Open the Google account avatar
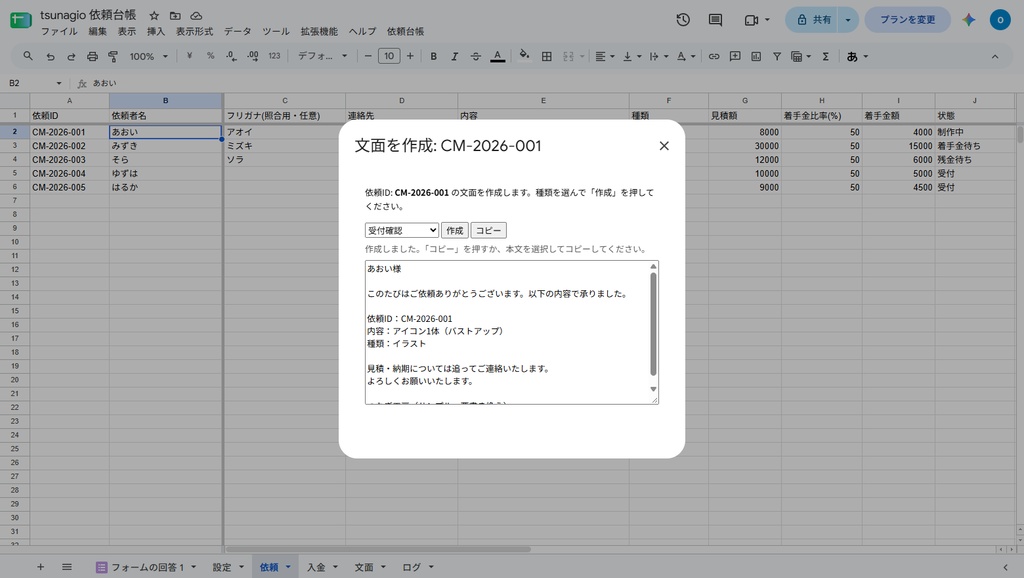This screenshot has height=578, width=1024. [x=1000, y=20]
